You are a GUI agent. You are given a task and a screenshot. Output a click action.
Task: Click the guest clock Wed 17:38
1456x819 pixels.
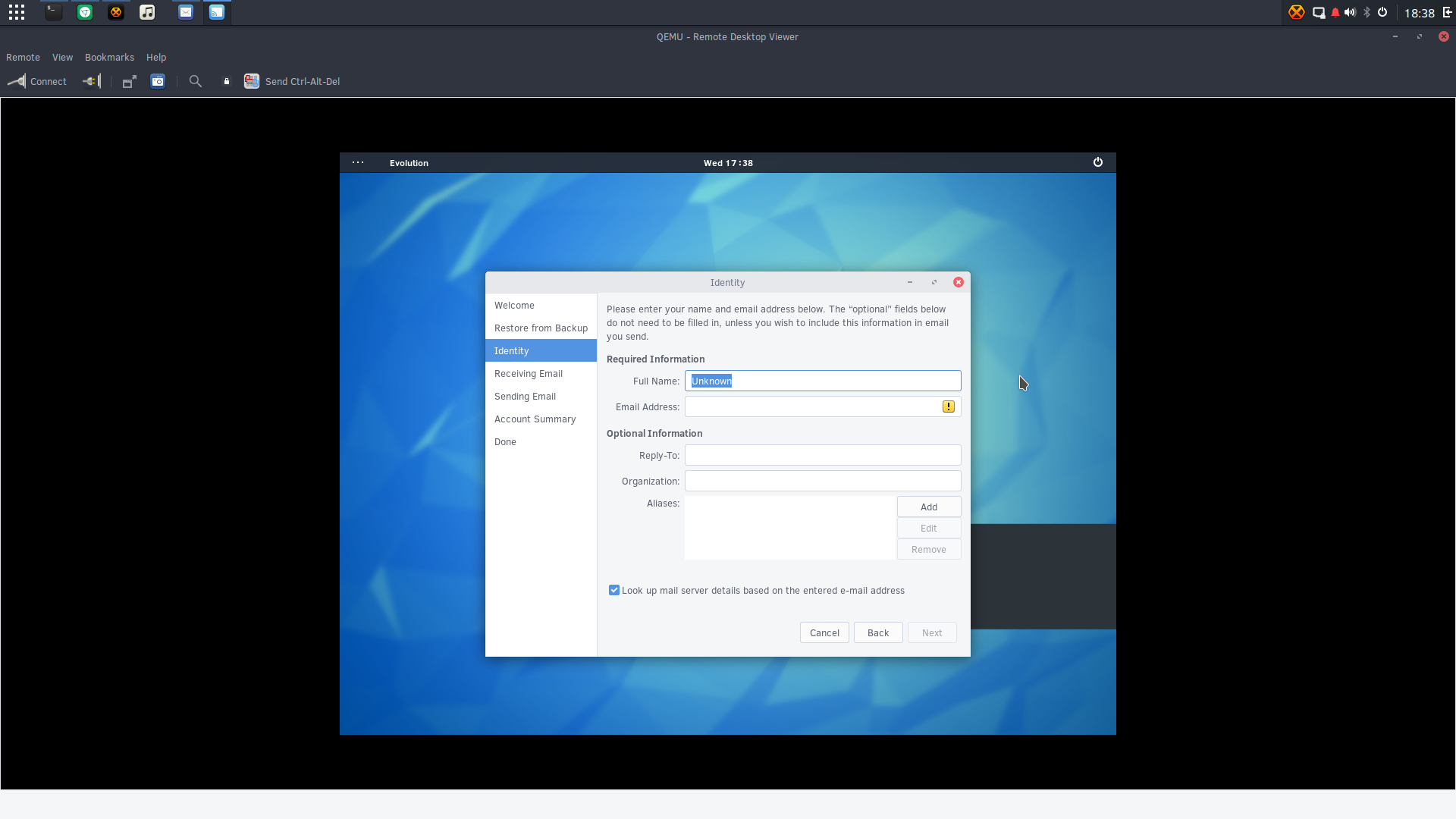(x=728, y=163)
